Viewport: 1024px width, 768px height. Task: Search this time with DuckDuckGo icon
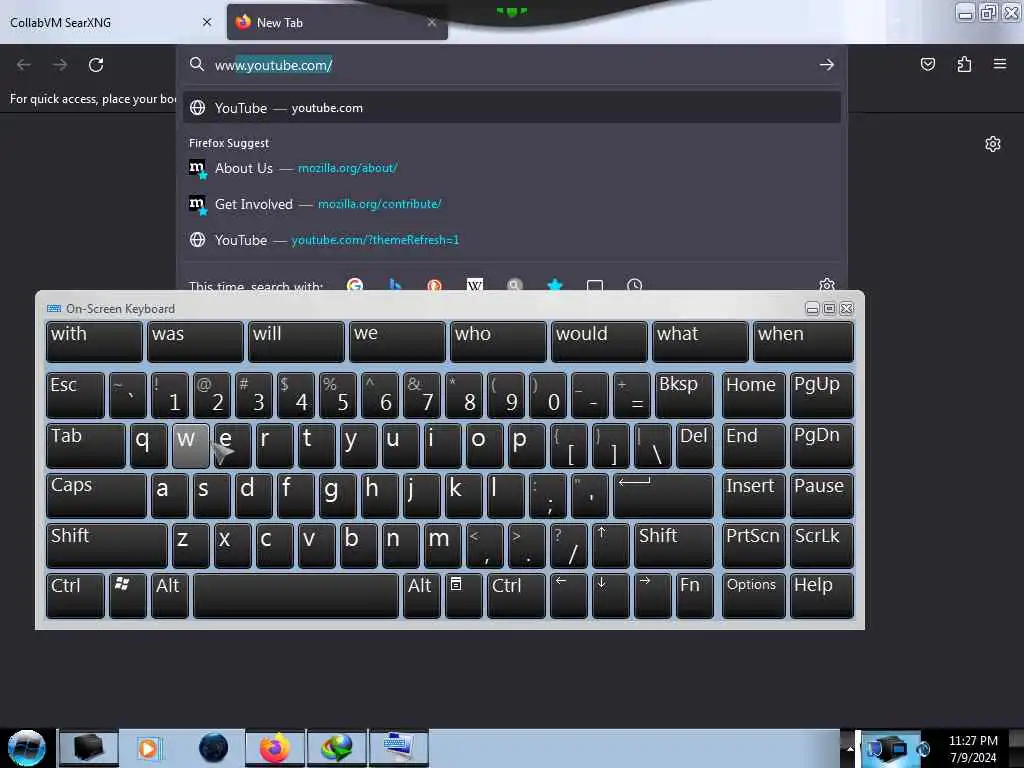click(434, 285)
